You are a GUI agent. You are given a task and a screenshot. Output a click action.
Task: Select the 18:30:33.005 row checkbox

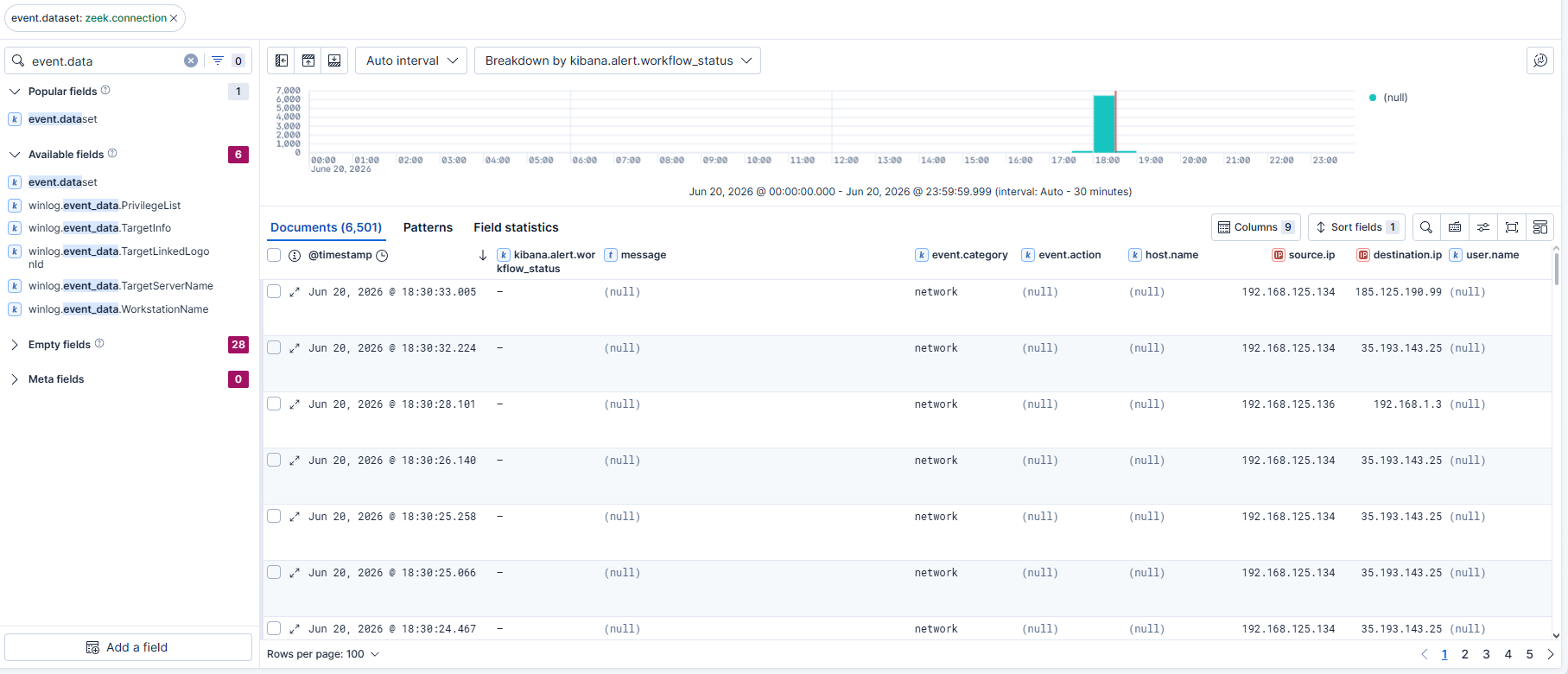click(x=274, y=291)
